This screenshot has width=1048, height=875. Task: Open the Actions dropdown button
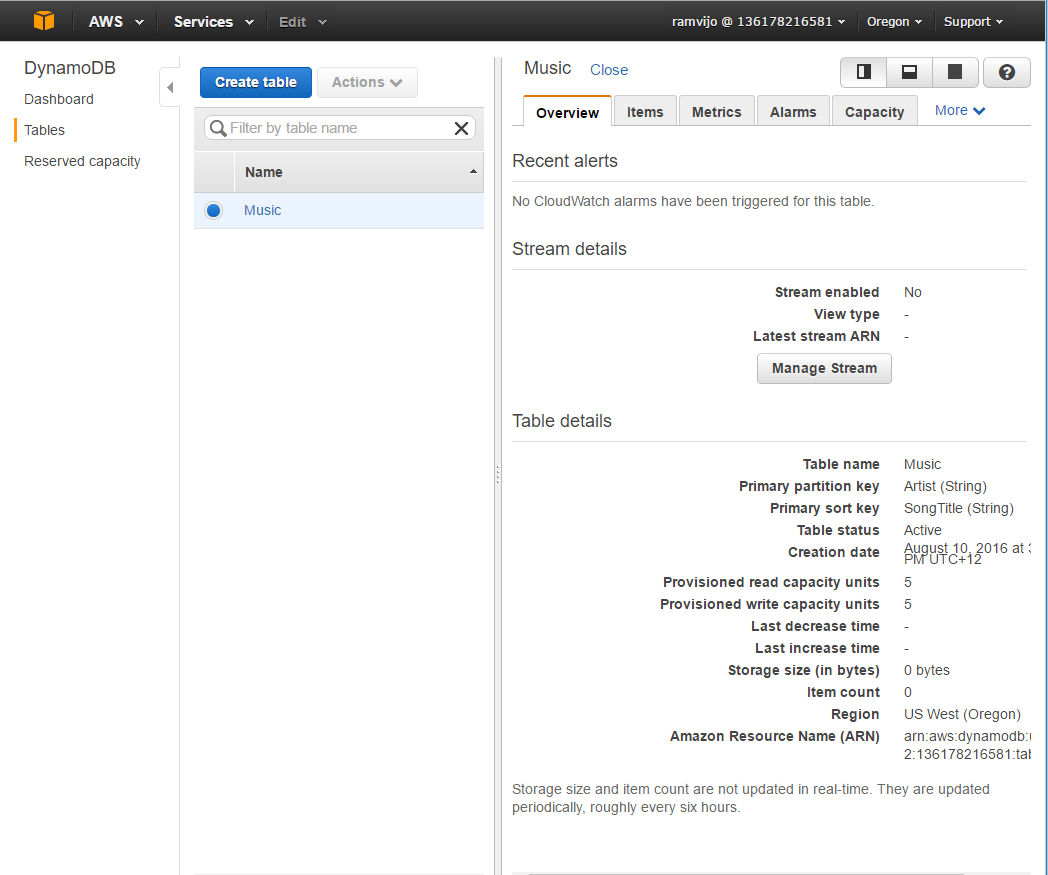click(367, 82)
